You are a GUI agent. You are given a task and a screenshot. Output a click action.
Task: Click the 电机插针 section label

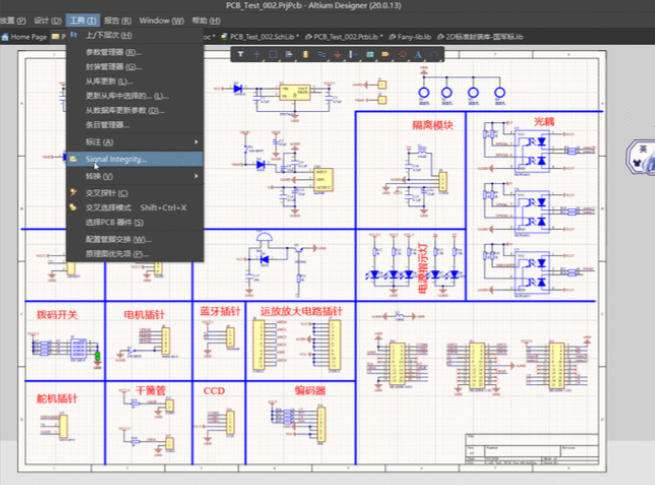[144, 315]
